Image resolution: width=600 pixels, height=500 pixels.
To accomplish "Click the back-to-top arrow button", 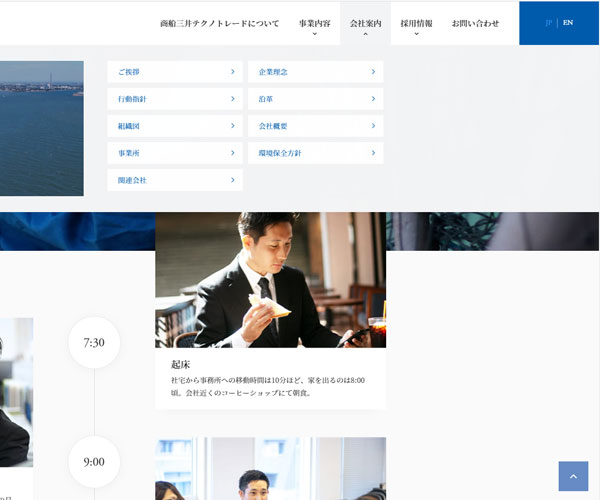I will click(573, 476).
